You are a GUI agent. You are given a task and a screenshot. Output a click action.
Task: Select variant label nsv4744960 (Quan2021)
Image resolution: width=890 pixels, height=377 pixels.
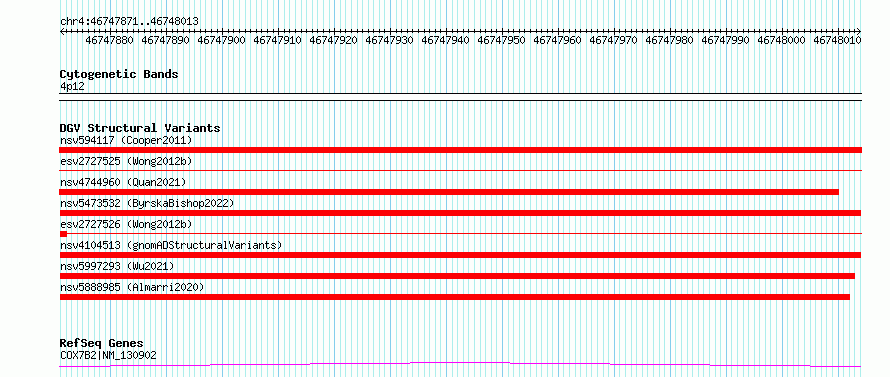click(x=123, y=182)
